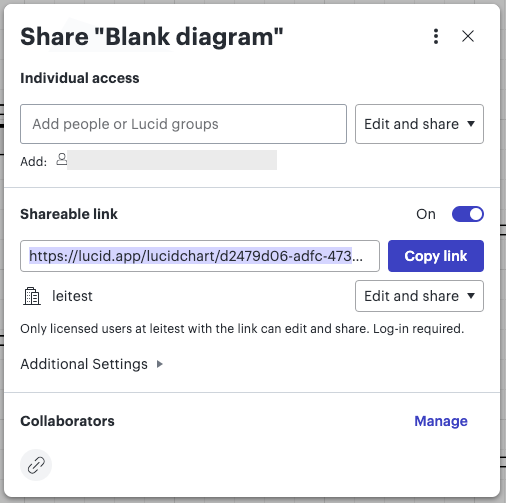Close the Share dialog with the X
506x503 pixels.
point(468,36)
